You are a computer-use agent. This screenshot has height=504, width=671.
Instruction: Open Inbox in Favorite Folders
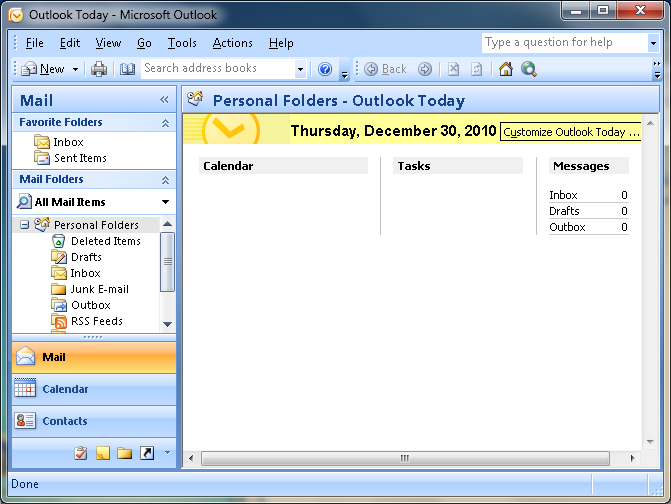coord(68,142)
